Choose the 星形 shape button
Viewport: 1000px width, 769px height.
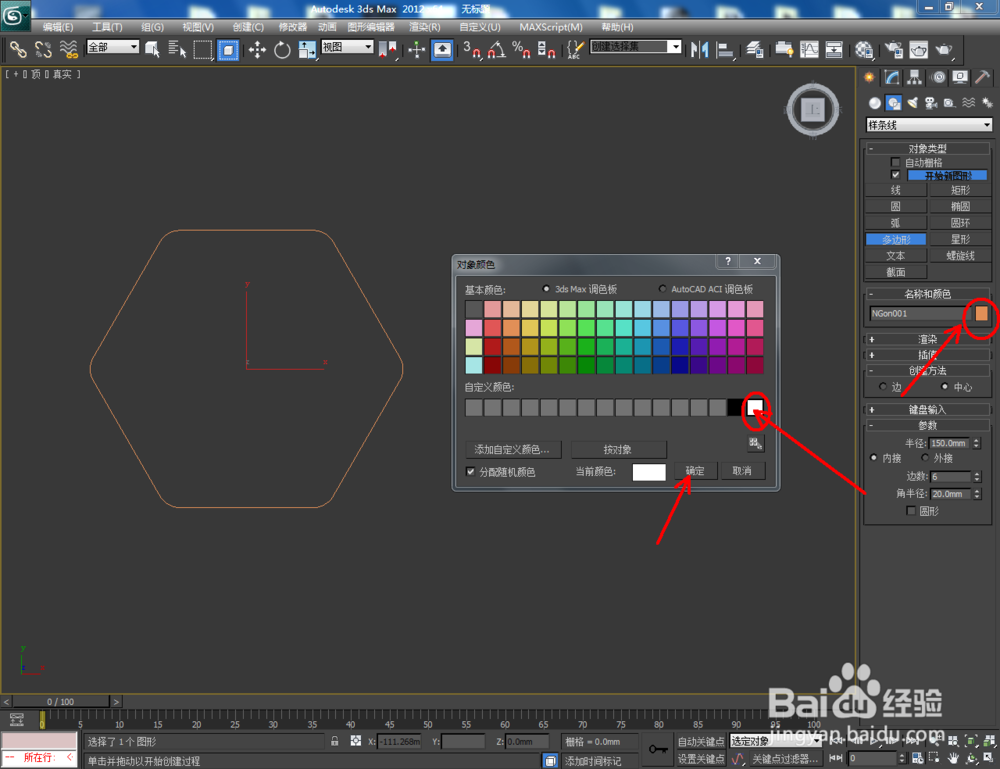tap(960, 239)
